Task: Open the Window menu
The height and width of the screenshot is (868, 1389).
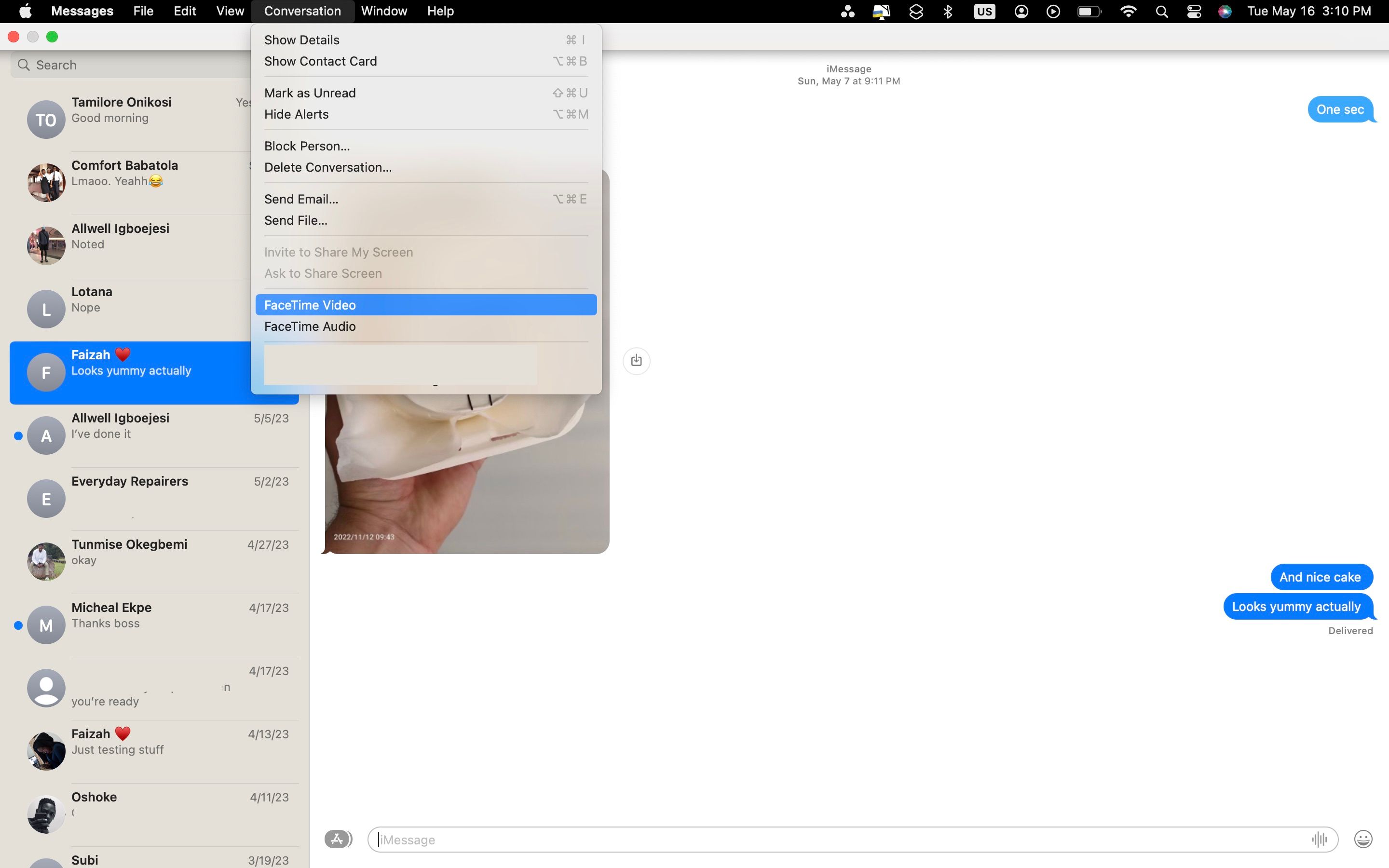Action: tap(384, 11)
